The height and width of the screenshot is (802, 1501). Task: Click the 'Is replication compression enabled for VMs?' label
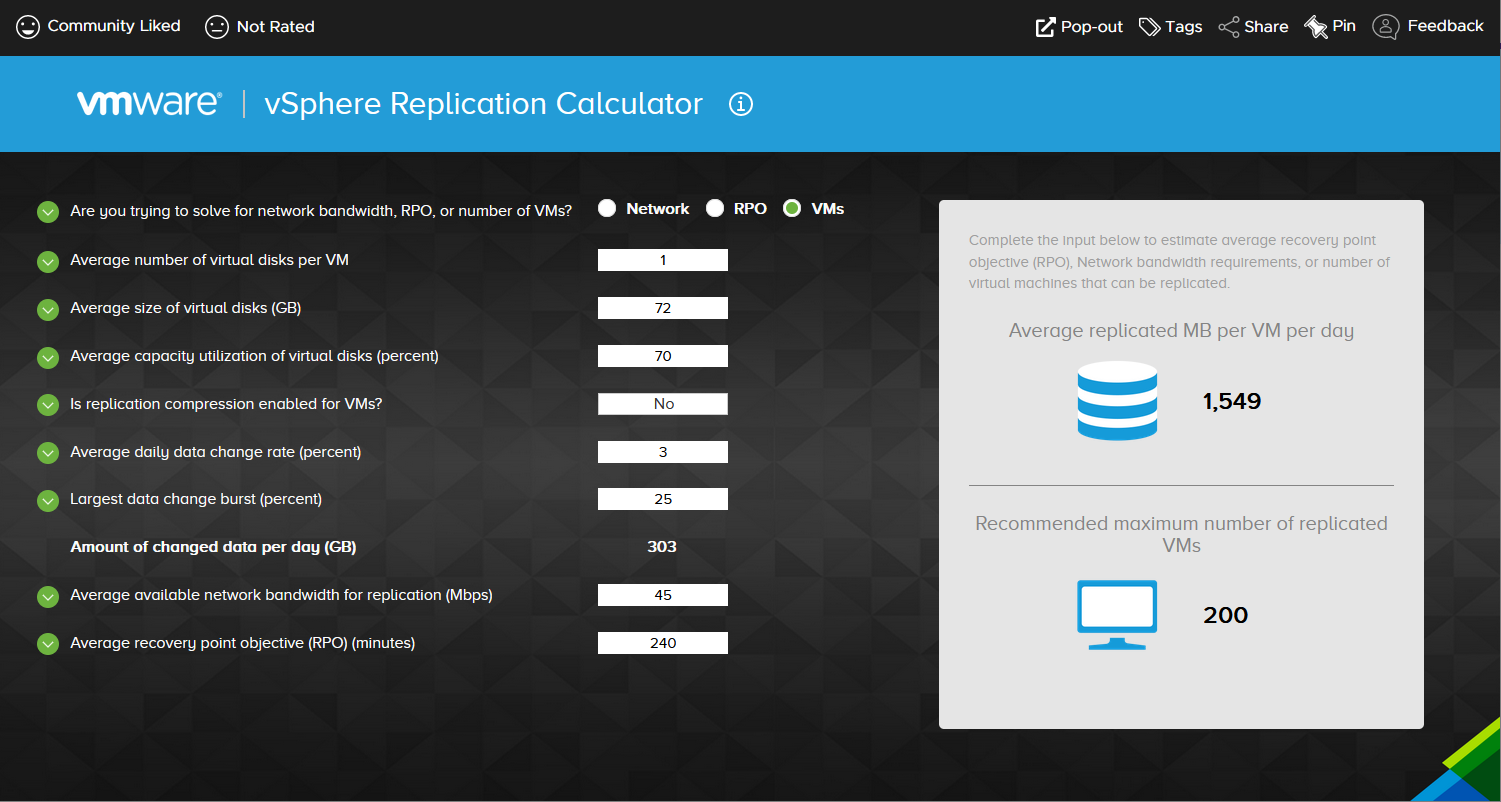pyautogui.click(x=226, y=404)
